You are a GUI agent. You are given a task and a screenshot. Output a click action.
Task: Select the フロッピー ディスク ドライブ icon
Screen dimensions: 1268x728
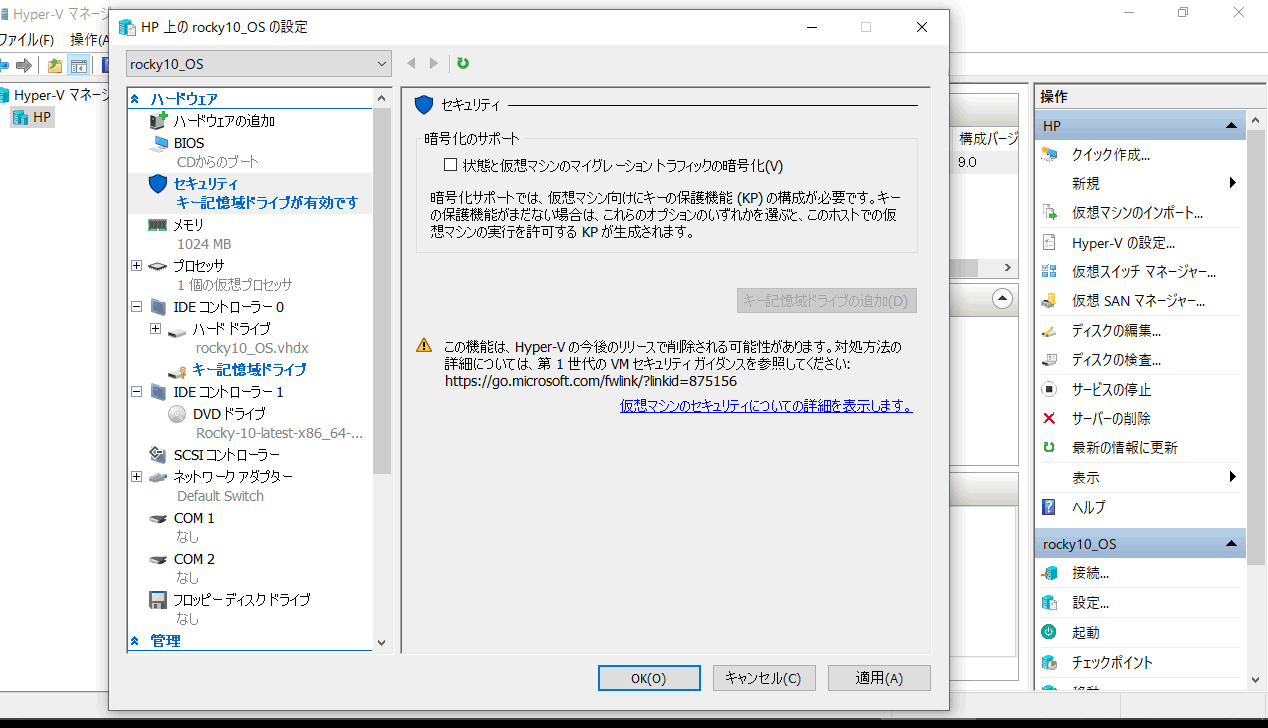pos(157,600)
